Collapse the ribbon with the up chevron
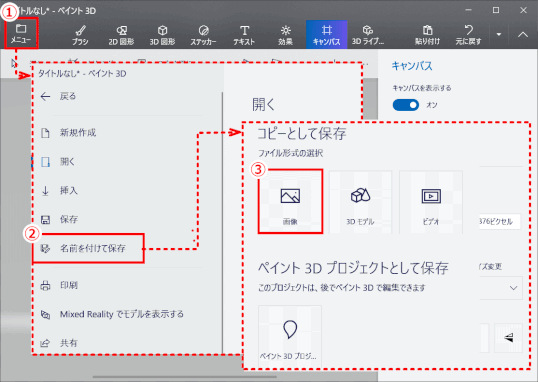This screenshot has width=538, height=382. (523, 34)
